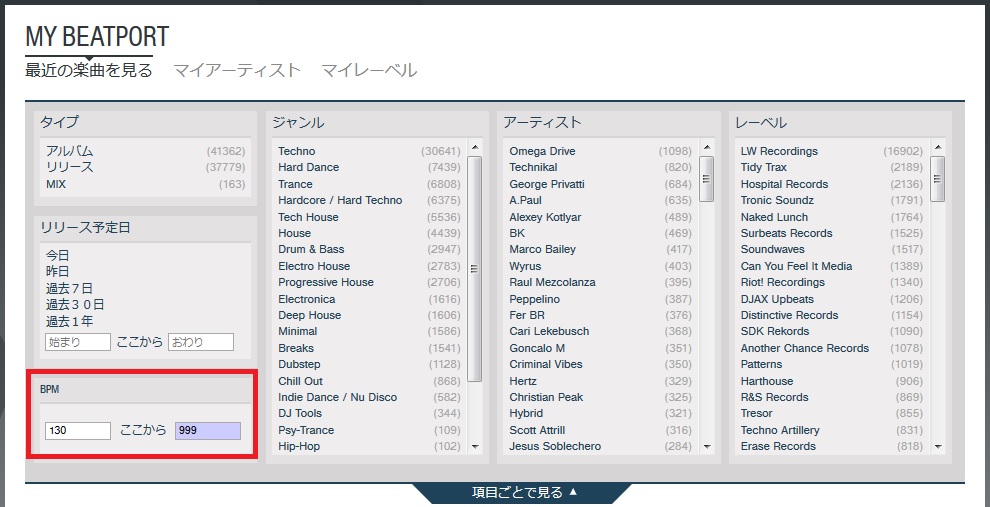
Task: Select 昨日 release date filter
Action: coord(57,272)
